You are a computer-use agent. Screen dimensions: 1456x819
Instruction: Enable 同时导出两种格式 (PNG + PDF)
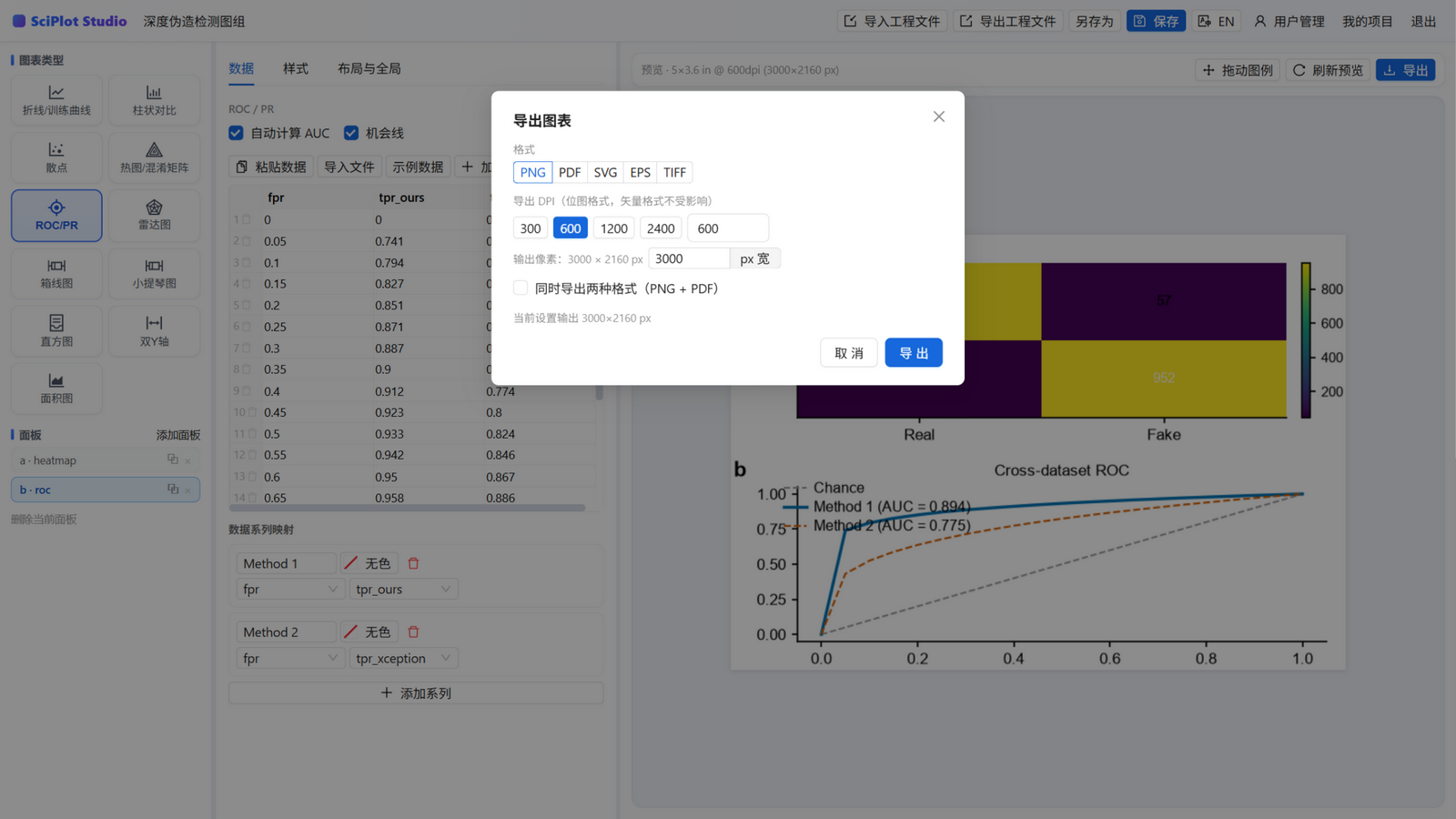click(x=521, y=288)
